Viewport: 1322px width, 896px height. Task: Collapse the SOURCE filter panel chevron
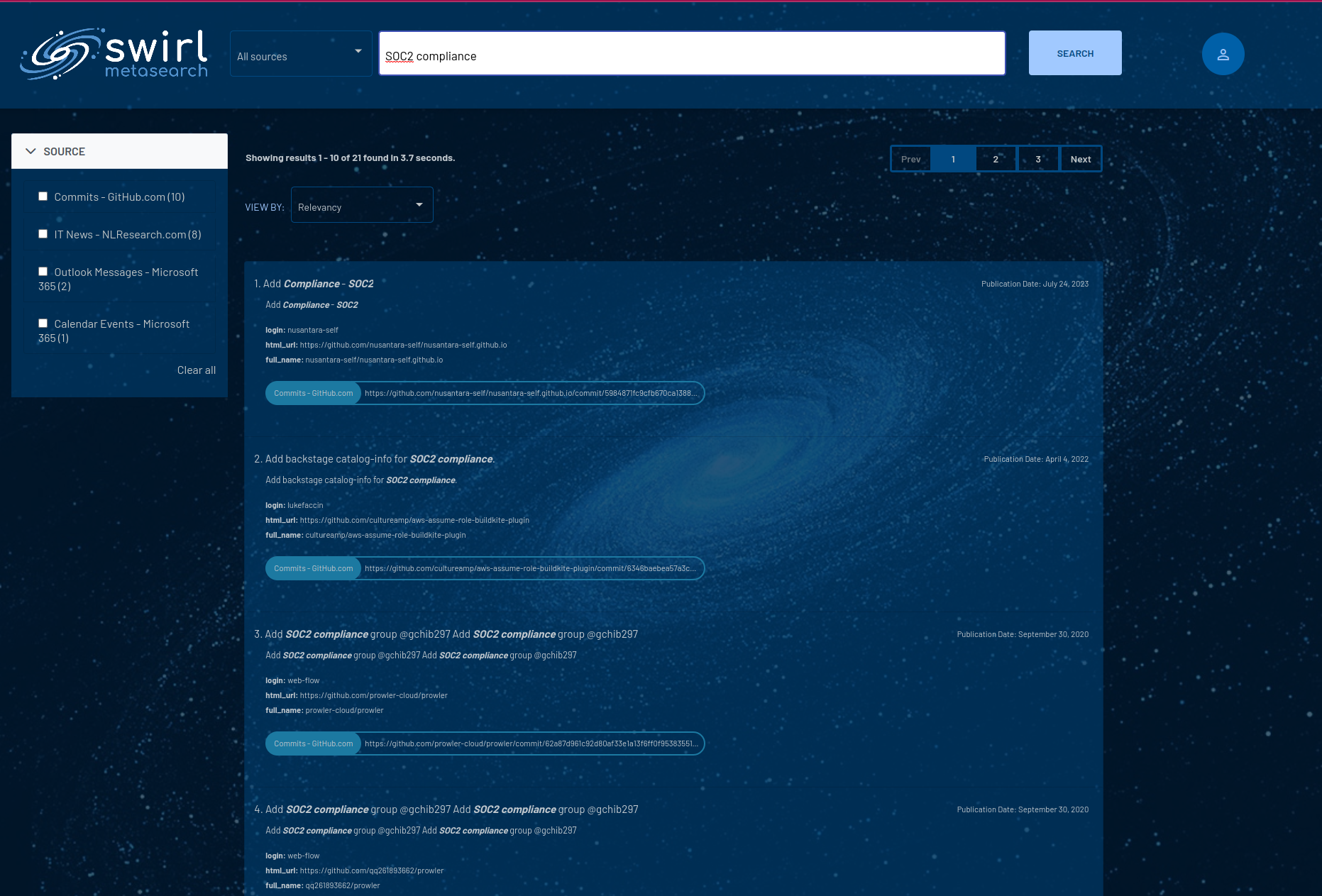pyautogui.click(x=31, y=151)
